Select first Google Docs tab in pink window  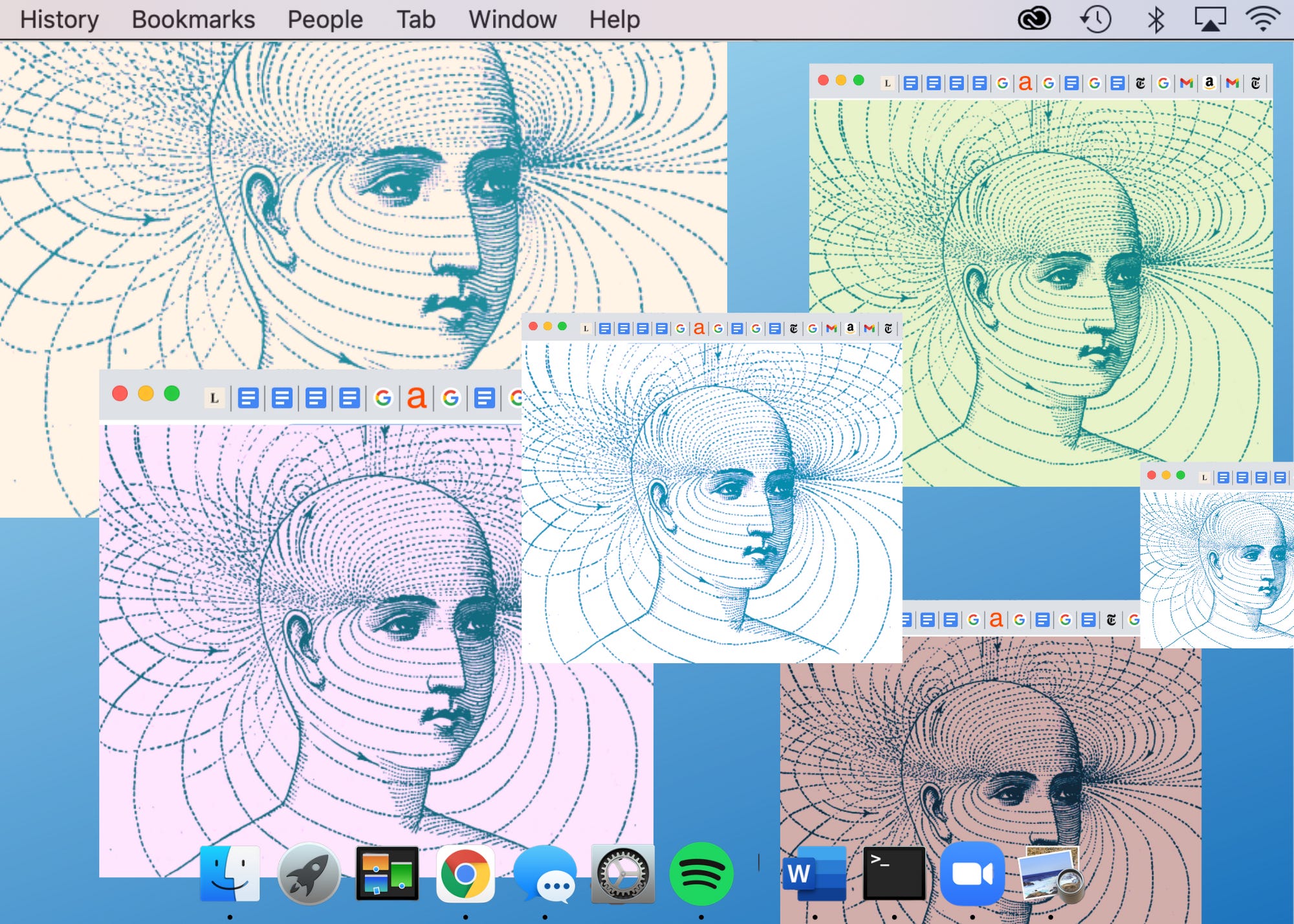pyautogui.click(x=248, y=397)
